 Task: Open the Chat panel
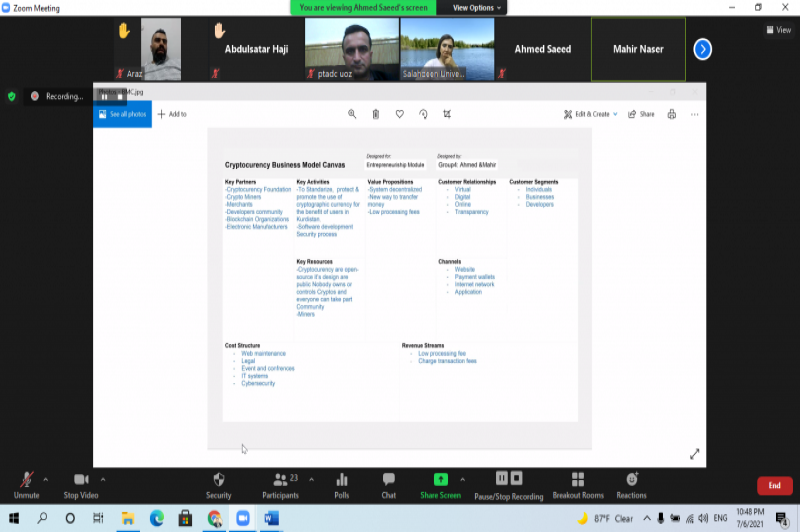[x=388, y=481]
